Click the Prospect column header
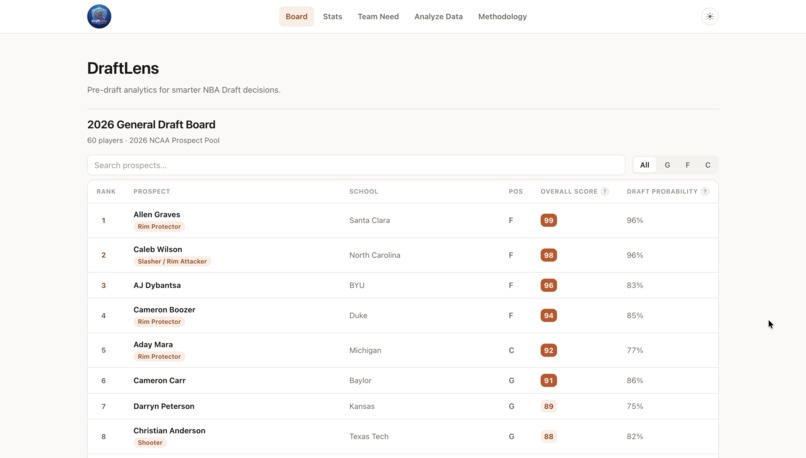Screen dimensions: 806x458 [x=152, y=191]
